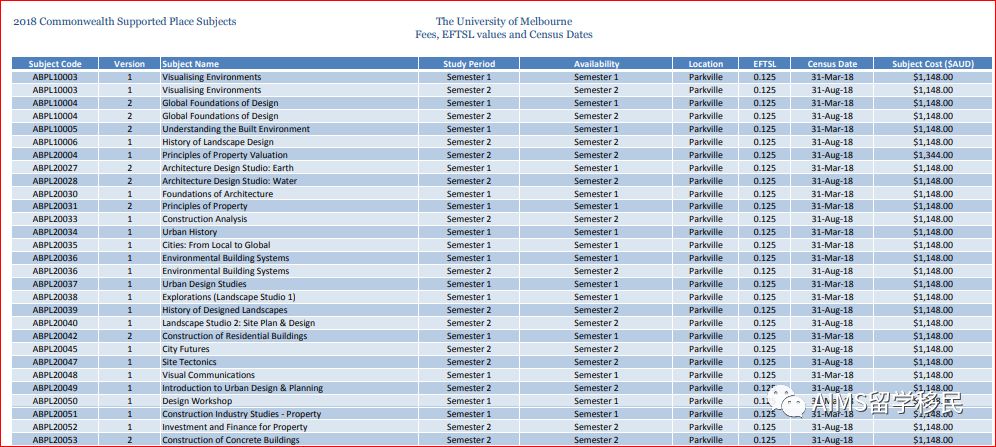This screenshot has width=996, height=447.
Task: Click the Census Date column header
Action: tap(832, 63)
